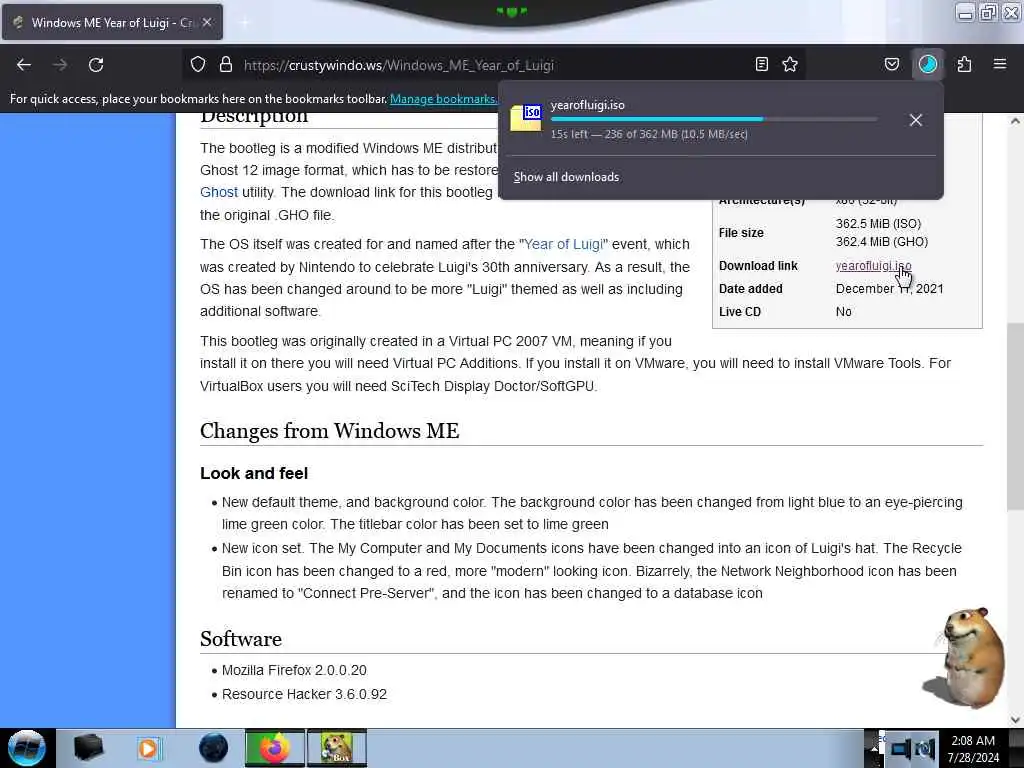1024x768 pixels.
Task: Click the dark blue globe taskbar icon
Action: pos(214,748)
